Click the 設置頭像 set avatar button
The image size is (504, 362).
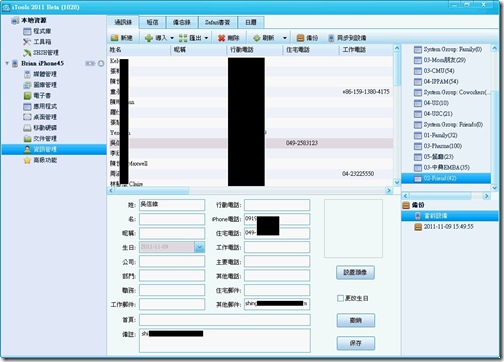pos(355,273)
